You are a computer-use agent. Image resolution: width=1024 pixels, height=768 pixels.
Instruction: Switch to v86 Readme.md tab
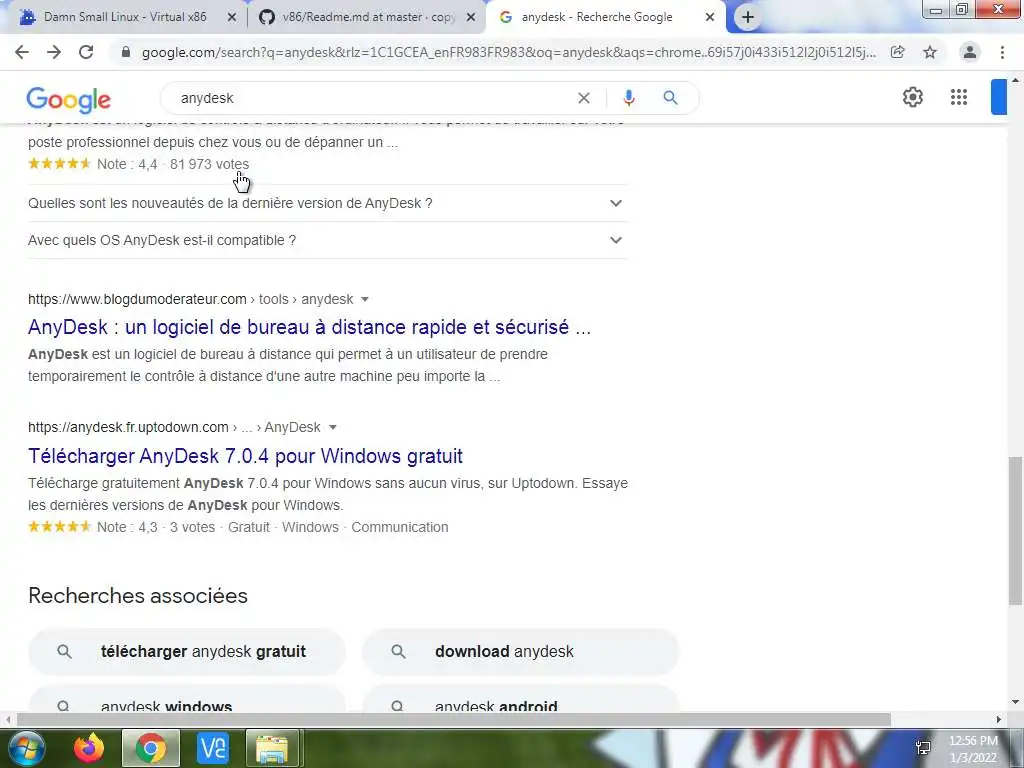369,17
